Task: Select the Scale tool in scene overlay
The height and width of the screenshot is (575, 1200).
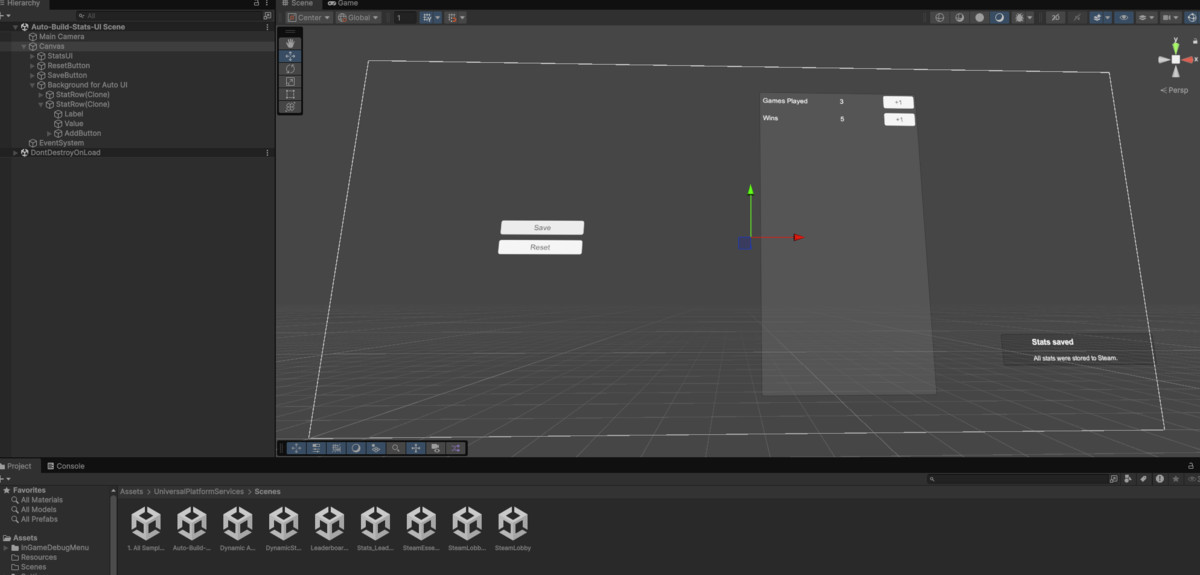Action: [x=290, y=81]
